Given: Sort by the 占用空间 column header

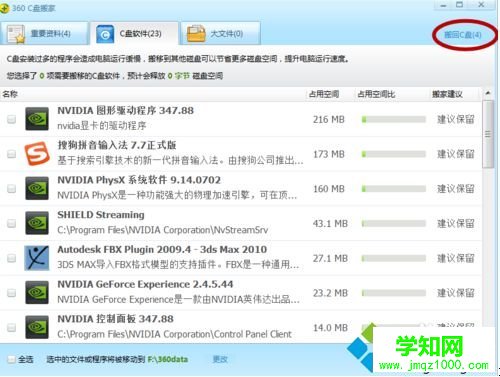Looking at the screenshot, I should tap(324, 94).
